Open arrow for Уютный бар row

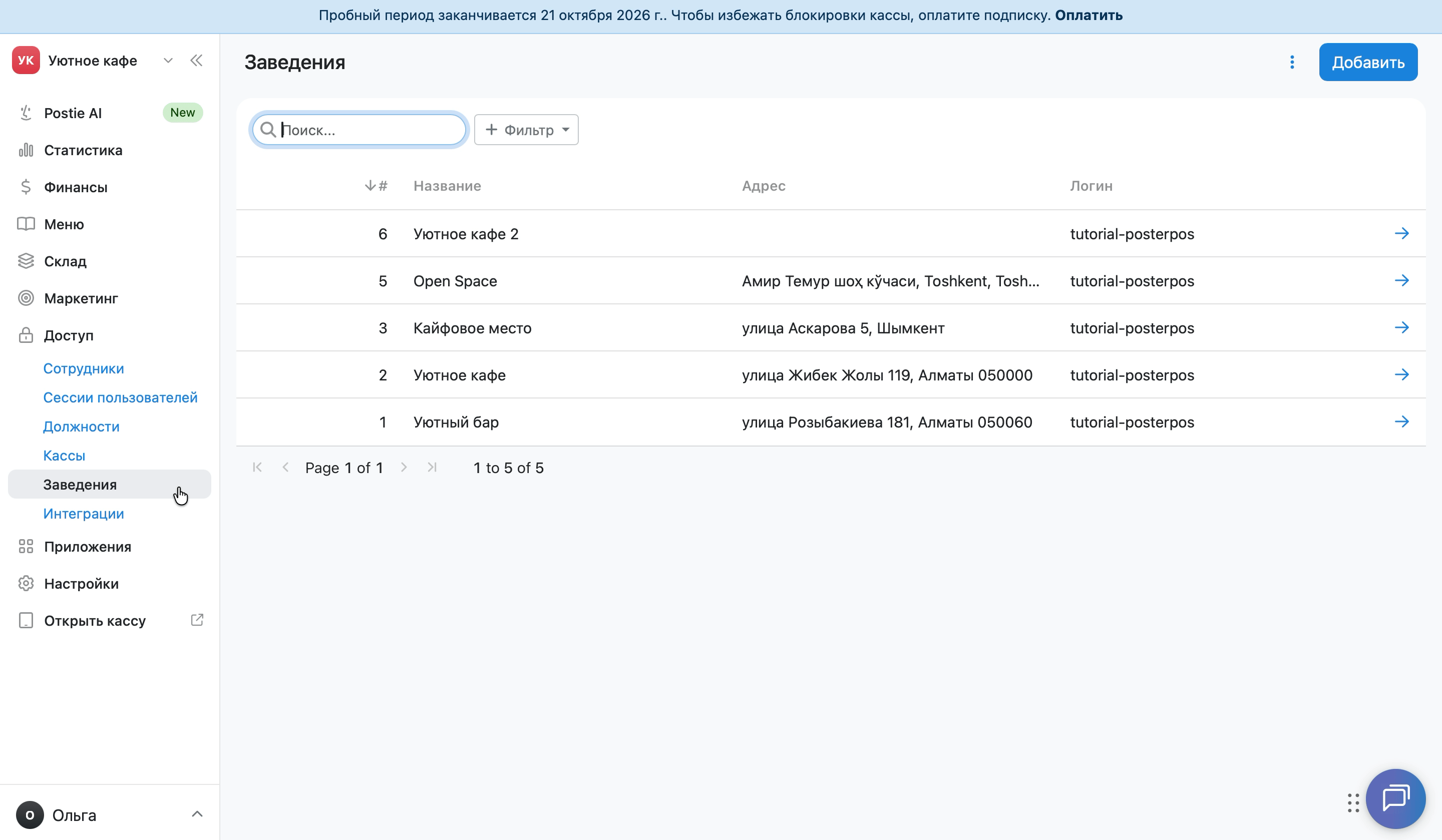click(1401, 422)
